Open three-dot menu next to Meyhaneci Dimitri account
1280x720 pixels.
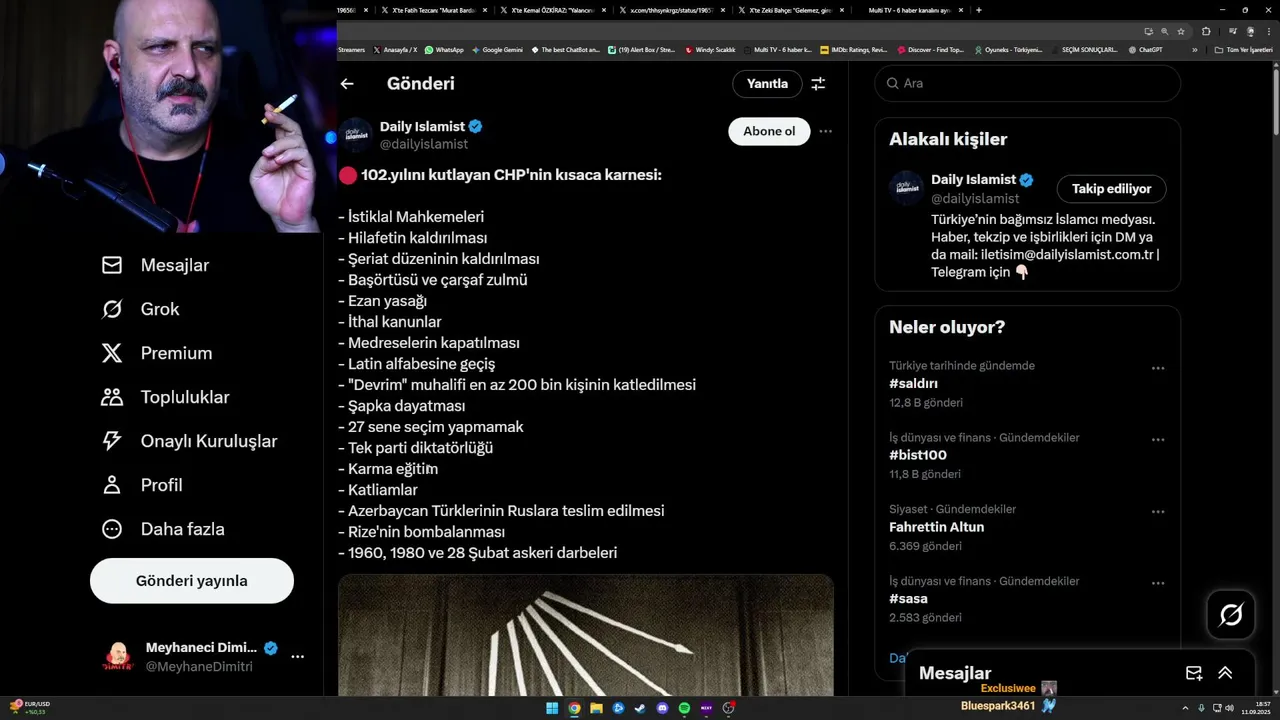click(297, 657)
